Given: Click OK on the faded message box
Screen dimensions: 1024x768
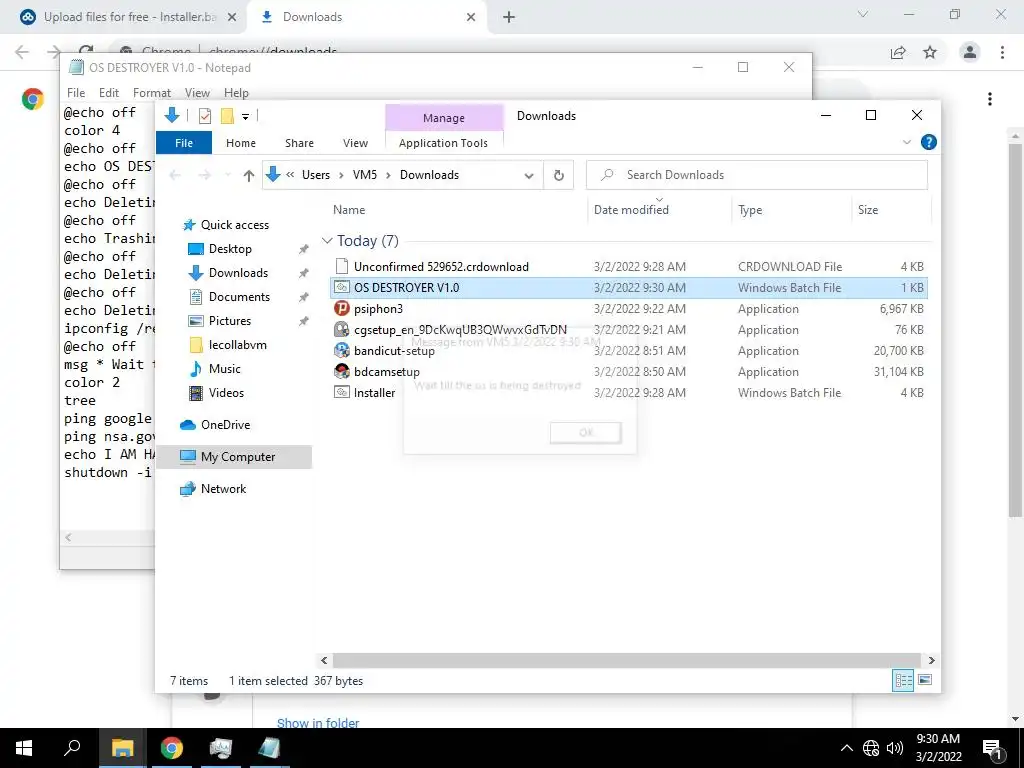Looking at the screenshot, I should [x=586, y=432].
